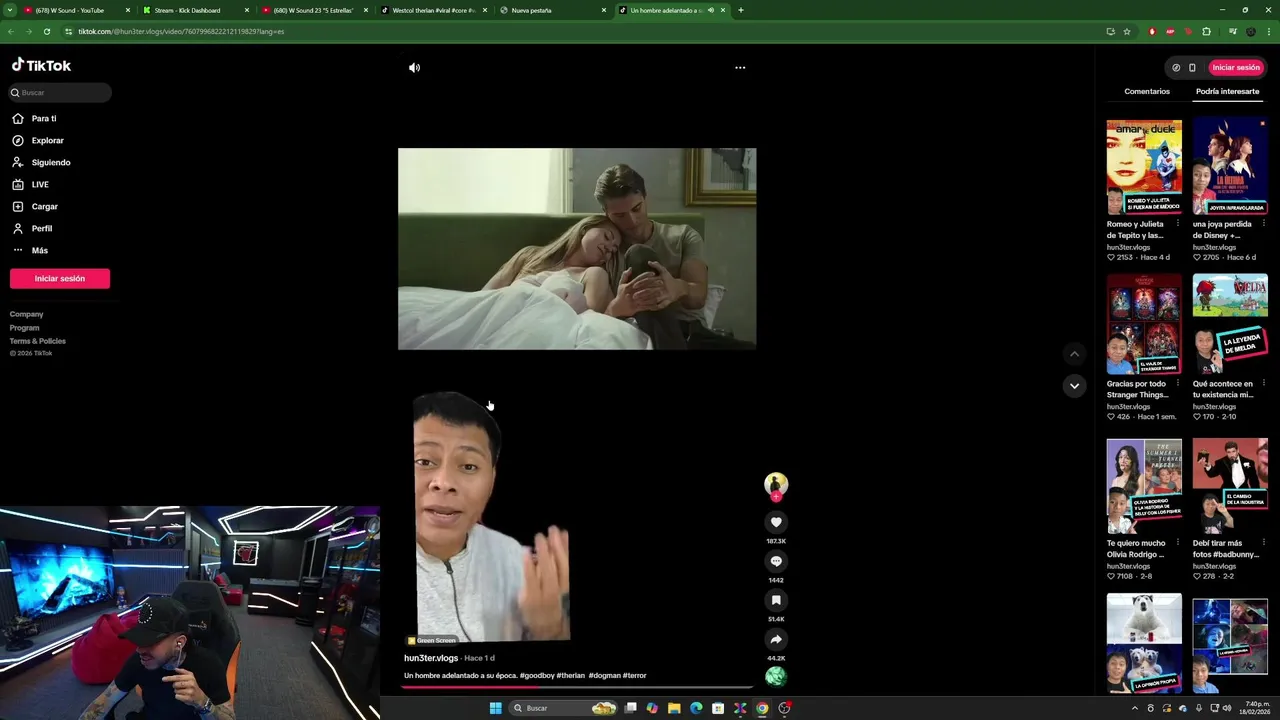Click the TikTok logo

tap(41, 65)
